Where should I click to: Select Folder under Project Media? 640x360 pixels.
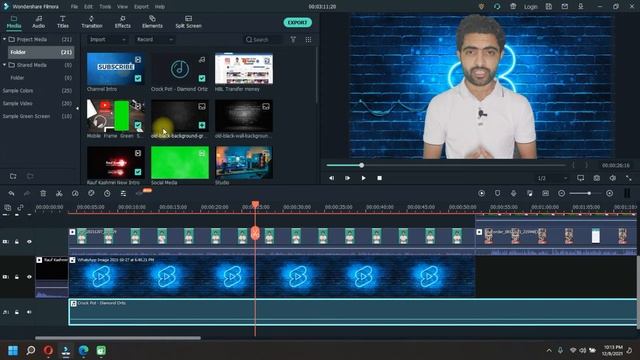coord(41,52)
